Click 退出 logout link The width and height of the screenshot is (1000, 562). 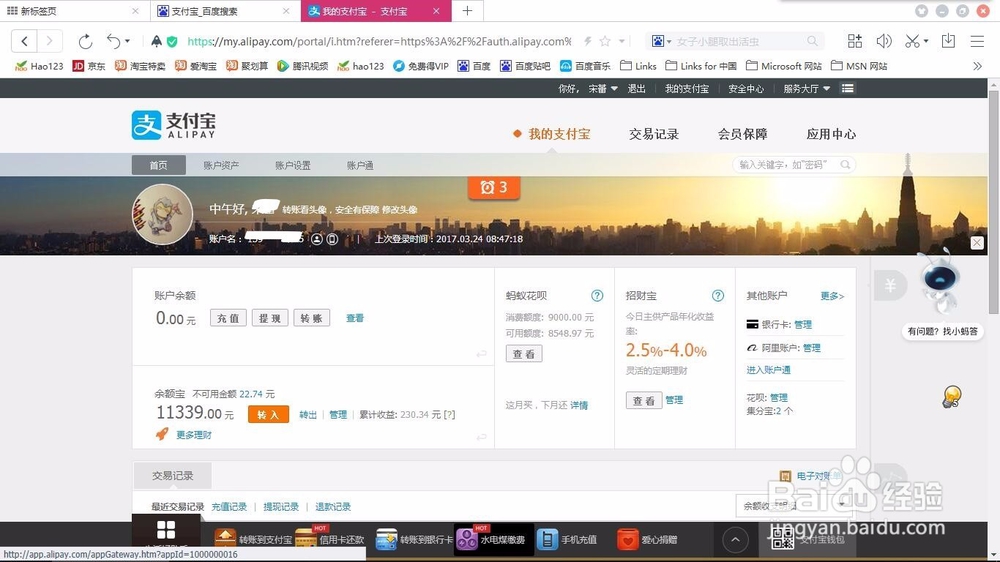tap(636, 89)
